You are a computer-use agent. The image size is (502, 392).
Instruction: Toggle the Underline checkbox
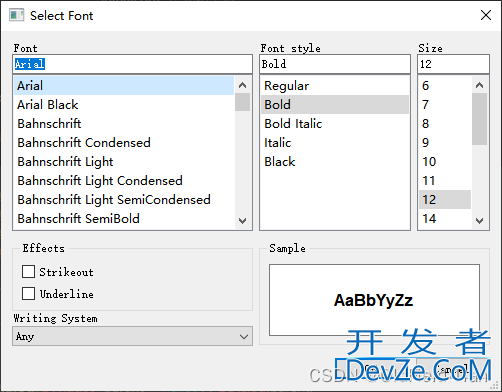pos(28,293)
